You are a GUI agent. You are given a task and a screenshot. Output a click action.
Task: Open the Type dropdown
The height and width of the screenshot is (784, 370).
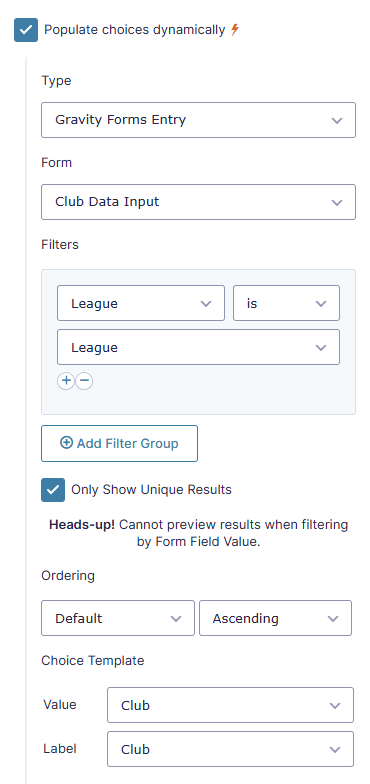[198, 120]
